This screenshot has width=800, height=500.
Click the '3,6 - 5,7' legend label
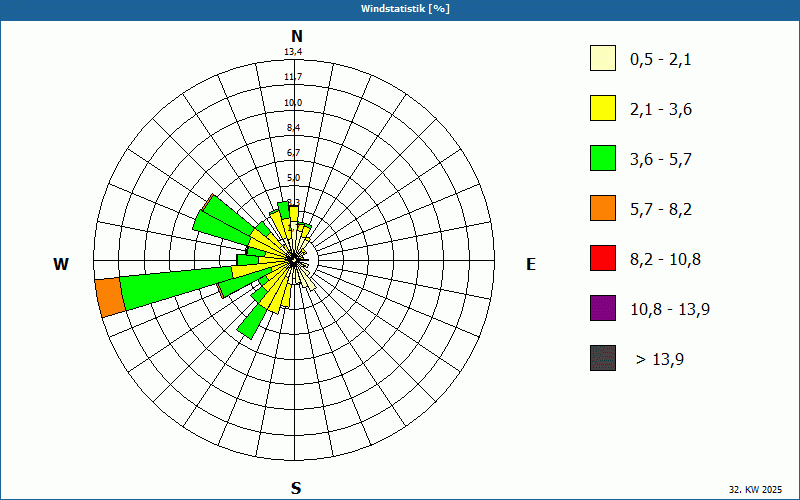661,160
